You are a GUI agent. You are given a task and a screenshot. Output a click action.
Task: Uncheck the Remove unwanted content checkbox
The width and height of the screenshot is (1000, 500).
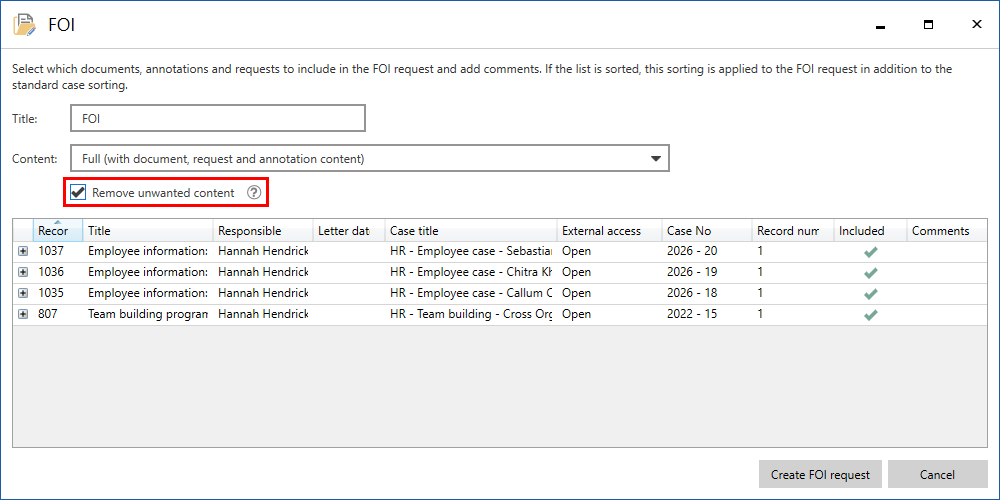pos(79,192)
